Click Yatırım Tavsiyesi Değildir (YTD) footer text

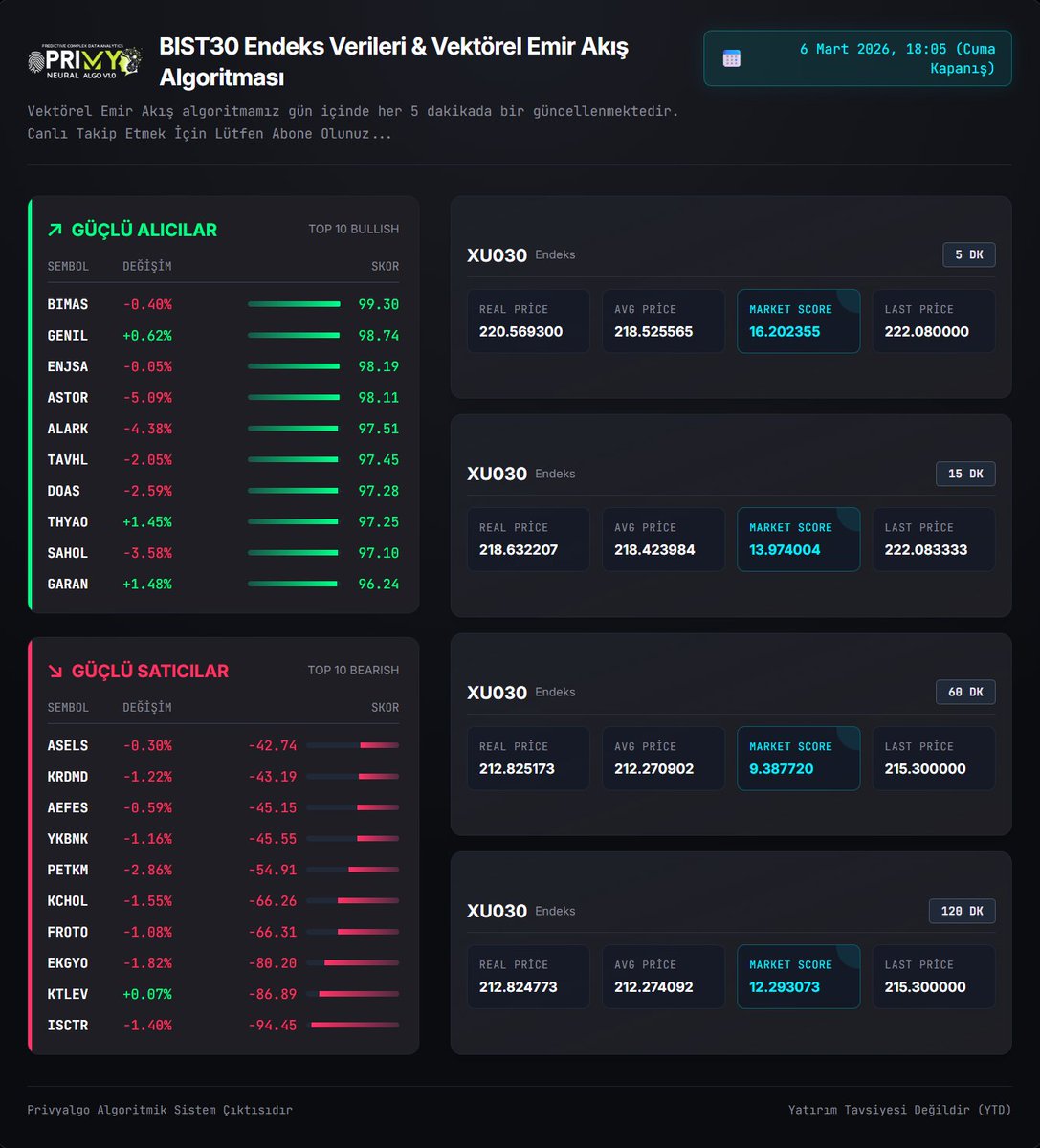click(899, 1110)
